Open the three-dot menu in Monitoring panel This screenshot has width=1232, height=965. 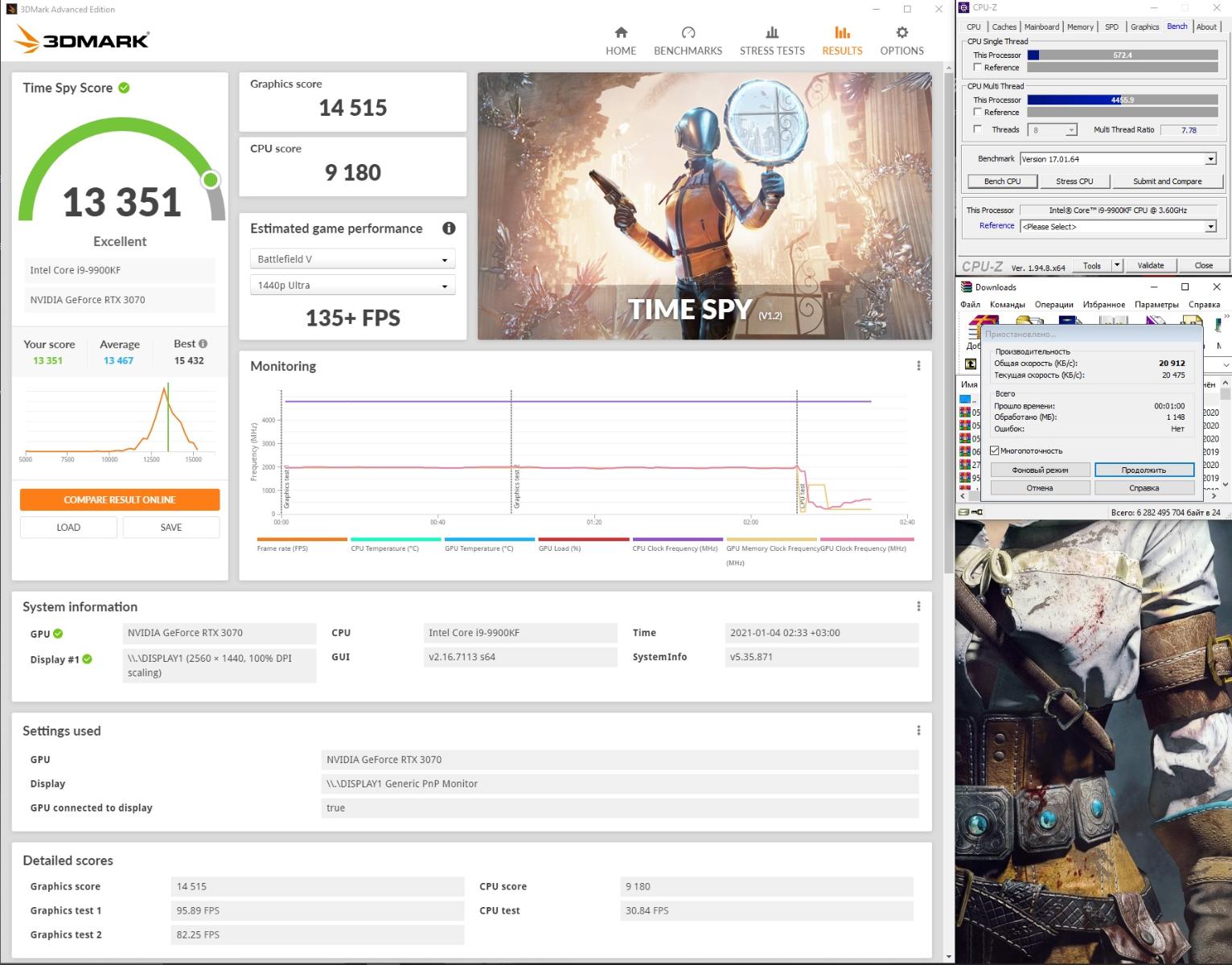[918, 366]
